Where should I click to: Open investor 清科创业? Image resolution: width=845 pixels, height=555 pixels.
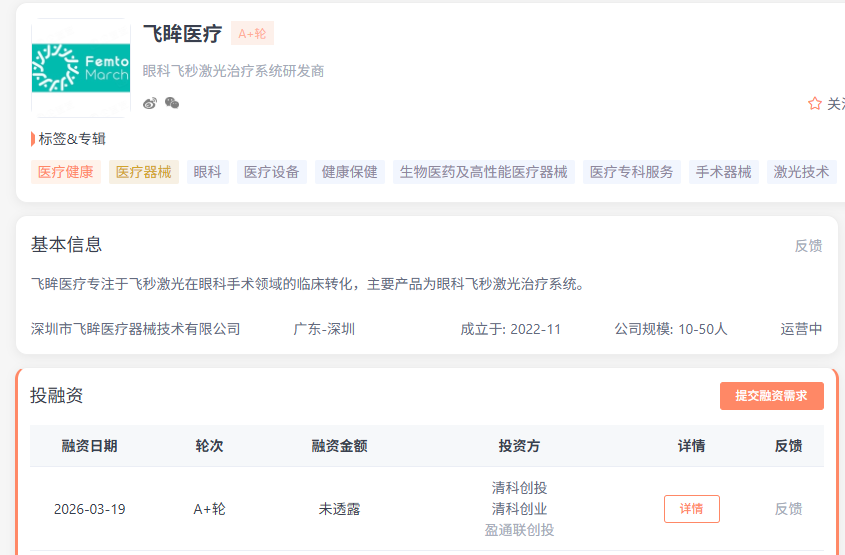pos(519,509)
